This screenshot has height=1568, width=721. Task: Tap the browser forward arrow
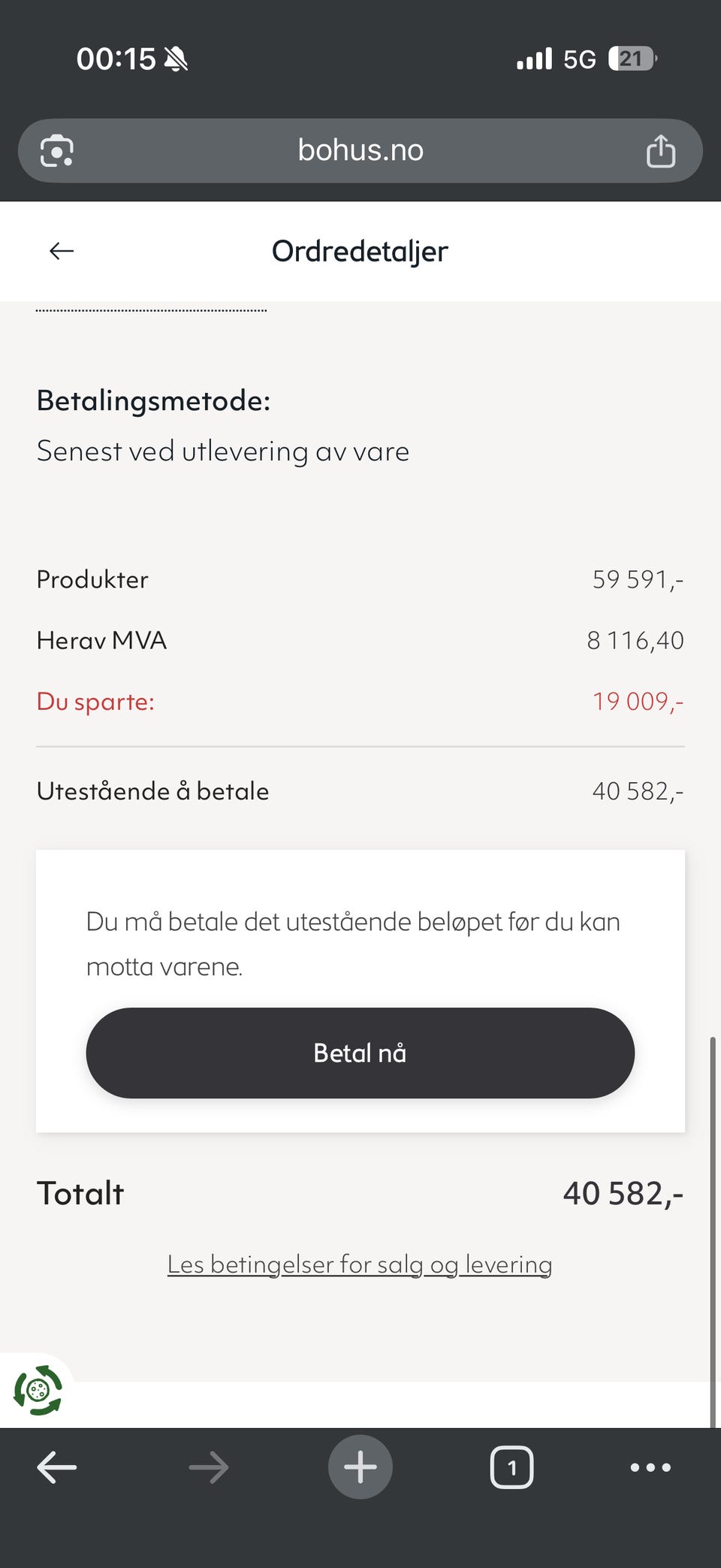209,1467
